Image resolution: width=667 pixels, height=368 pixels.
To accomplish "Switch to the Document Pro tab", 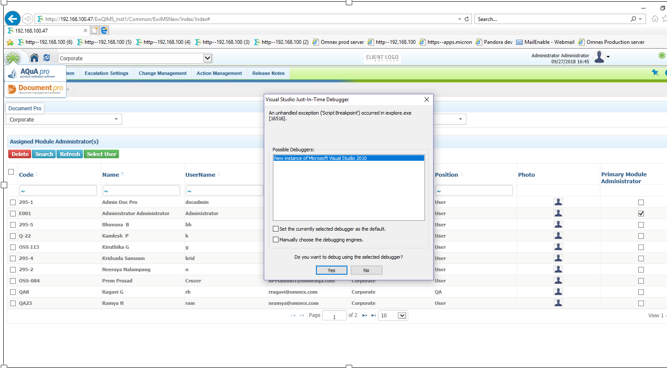I will point(25,108).
